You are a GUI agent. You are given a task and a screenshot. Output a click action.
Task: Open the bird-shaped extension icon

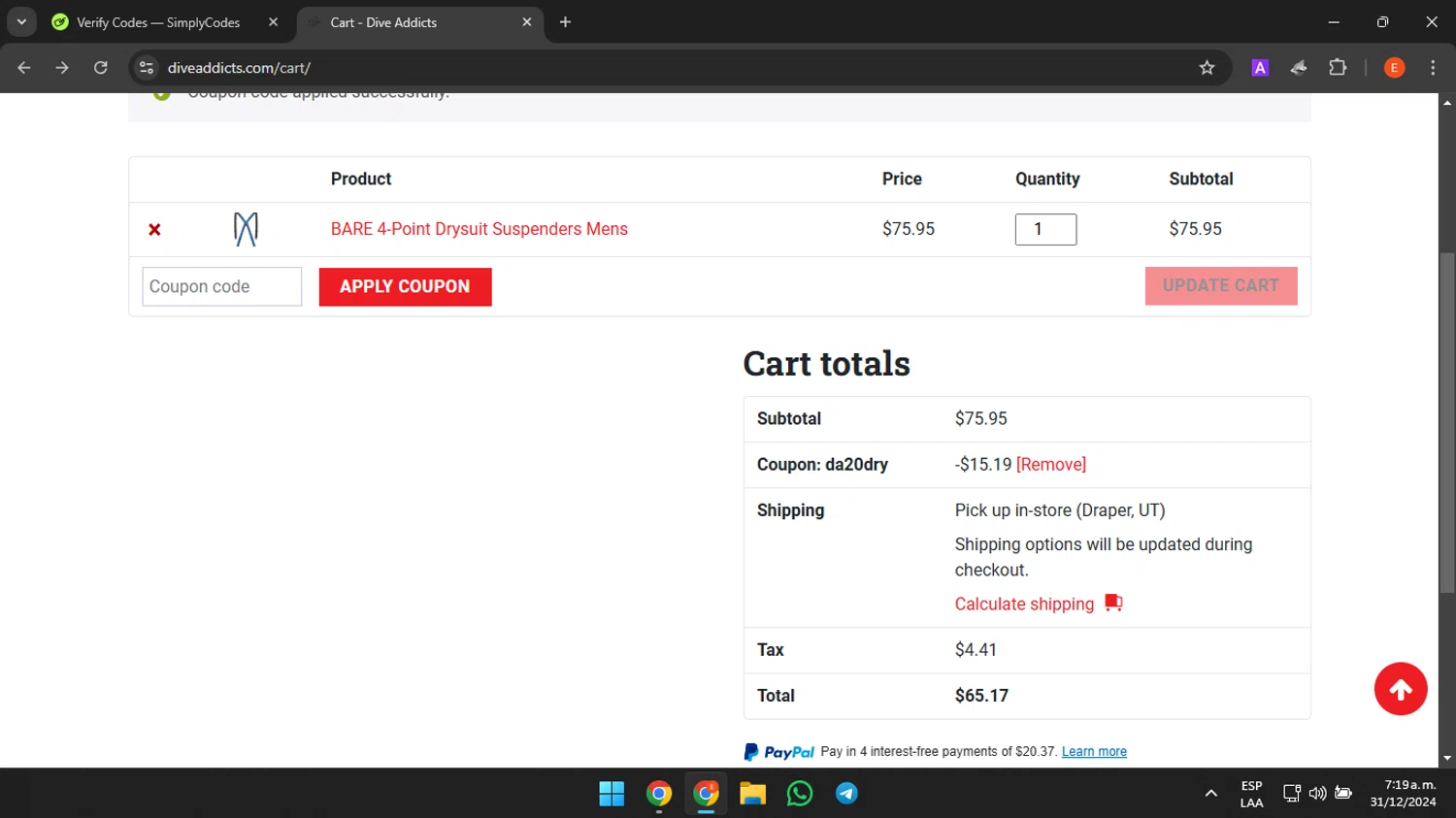point(1299,68)
